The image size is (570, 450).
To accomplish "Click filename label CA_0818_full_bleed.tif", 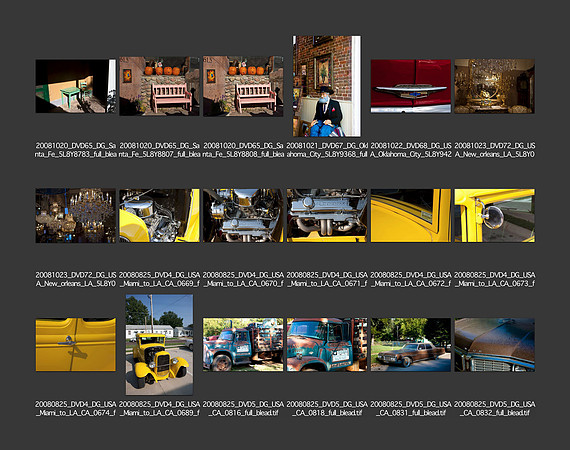I will click(327, 408).
